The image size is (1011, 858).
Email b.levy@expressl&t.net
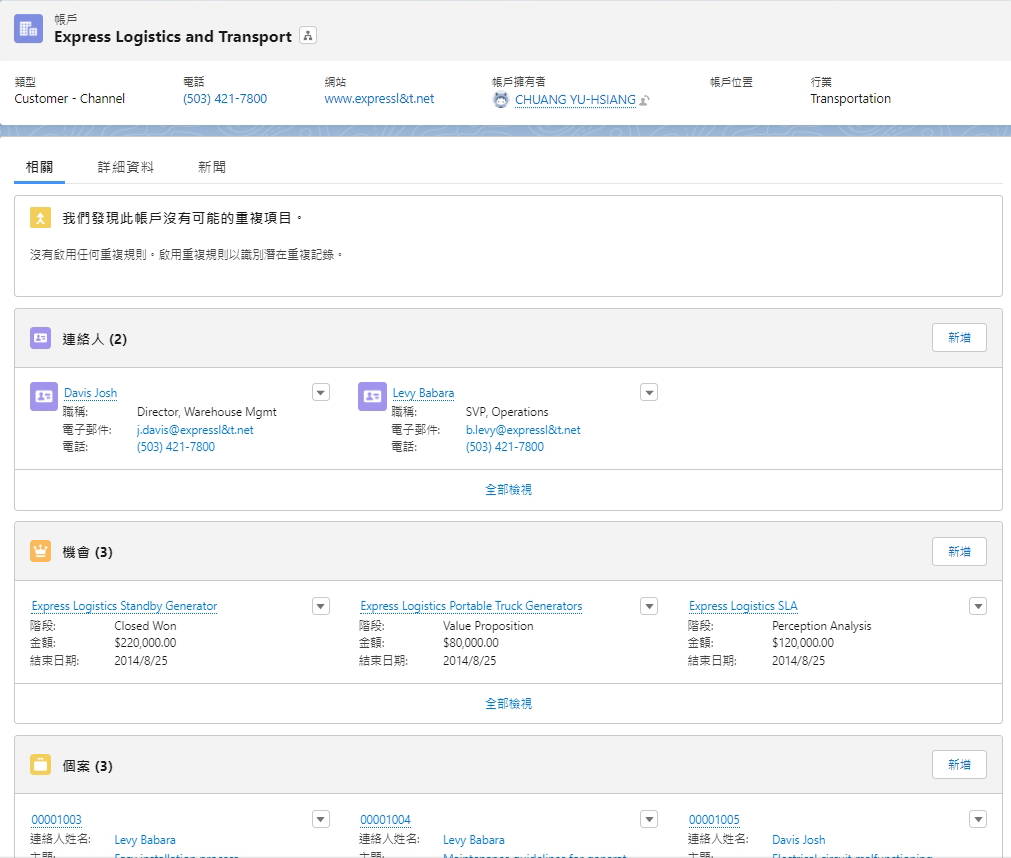[x=523, y=430]
